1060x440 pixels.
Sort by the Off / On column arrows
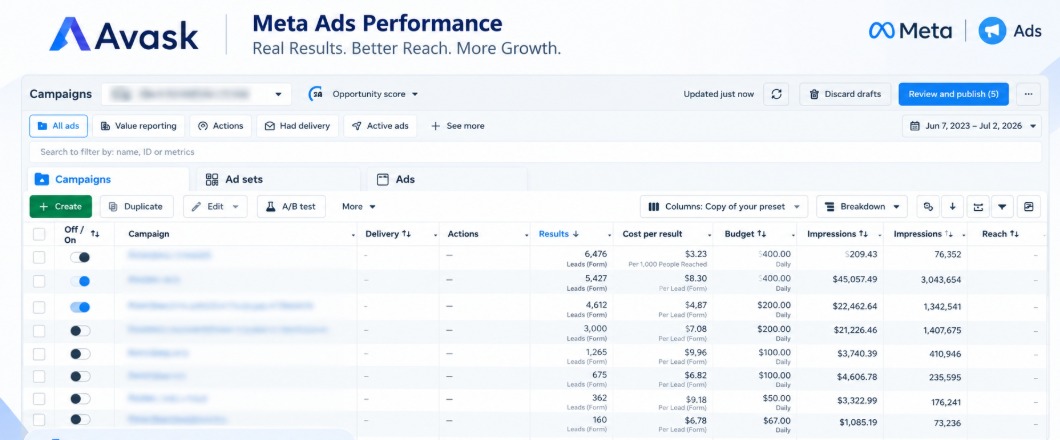[95, 234]
